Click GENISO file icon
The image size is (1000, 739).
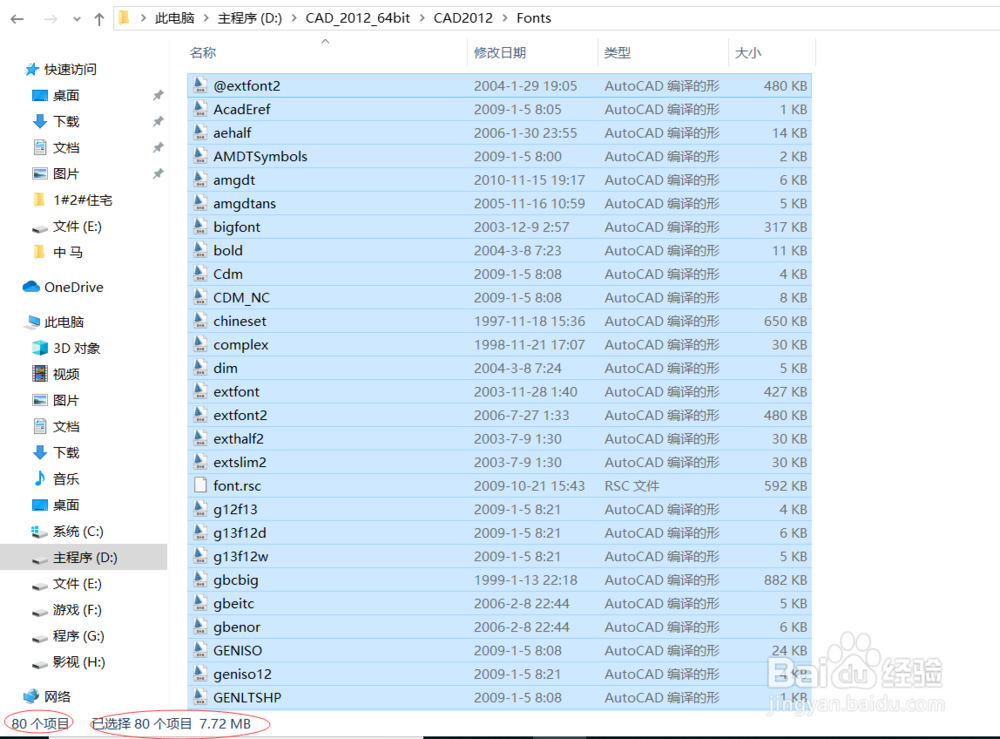tap(200, 650)
